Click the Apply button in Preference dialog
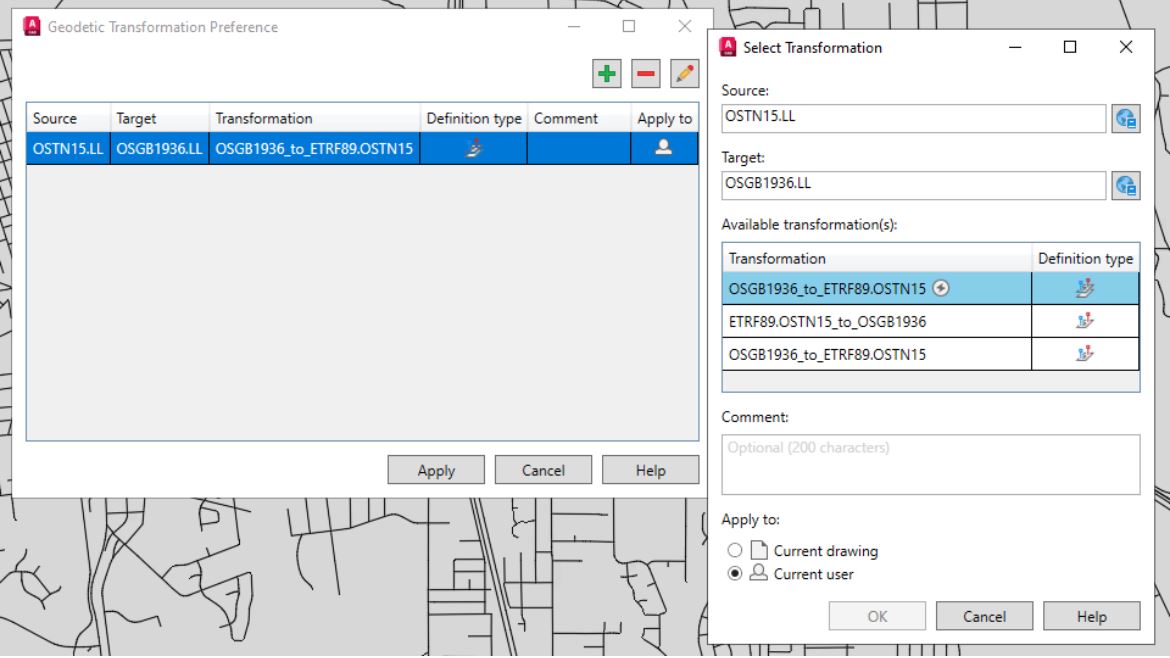Viewport: 1170px width, 658px height. click(x=436, y=470)
